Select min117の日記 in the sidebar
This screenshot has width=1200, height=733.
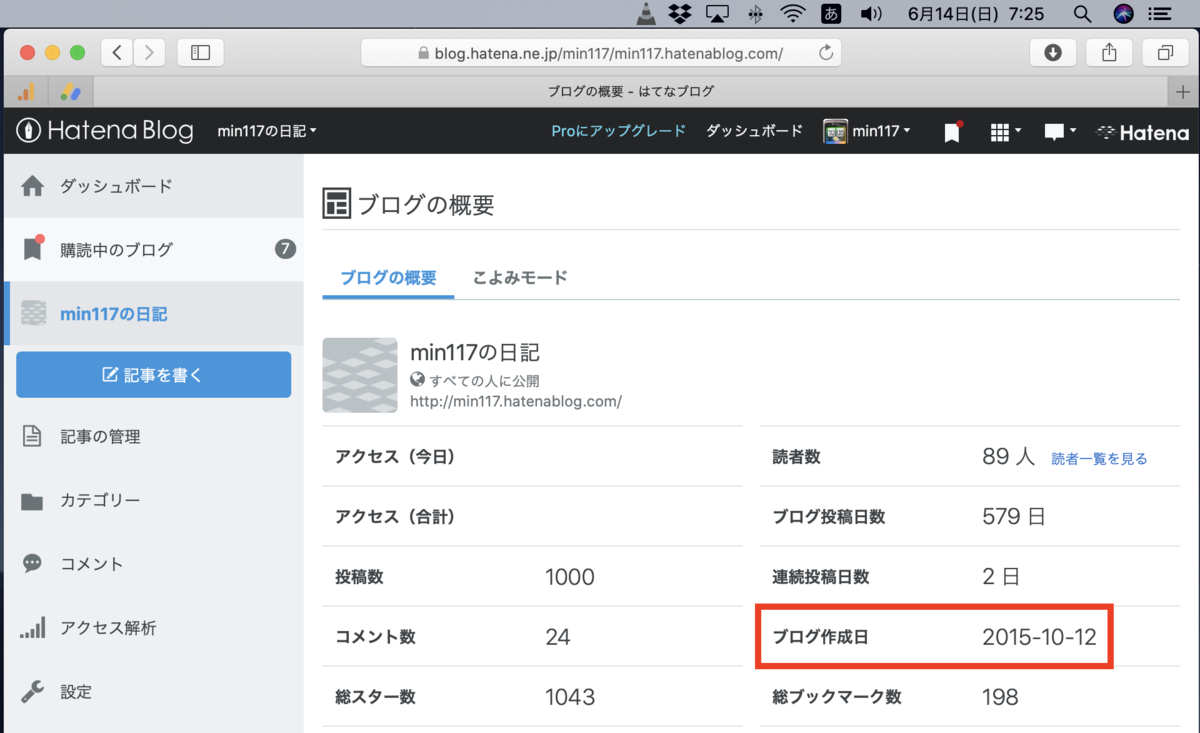click(x=154, y=314)
